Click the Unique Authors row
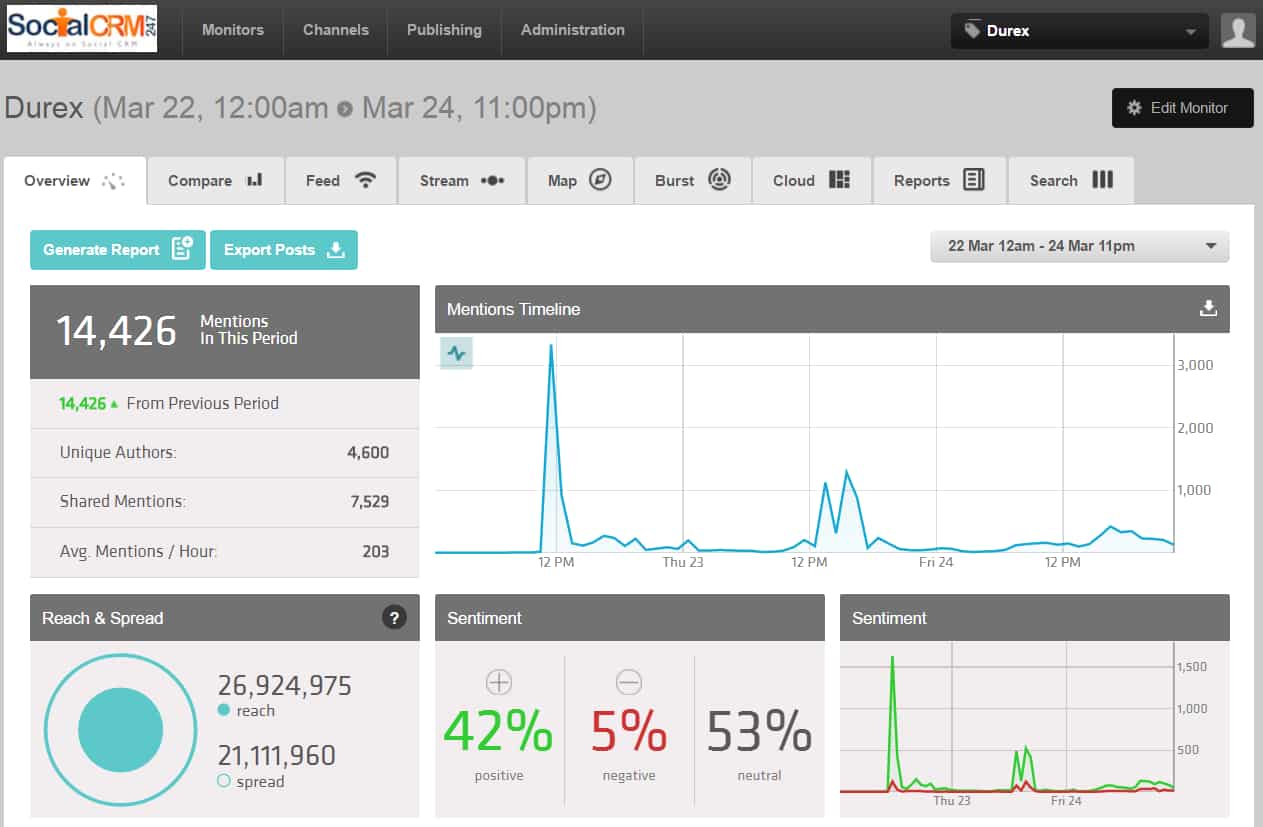The height and width of the screenshot is (827, 1263). (225, 453)
